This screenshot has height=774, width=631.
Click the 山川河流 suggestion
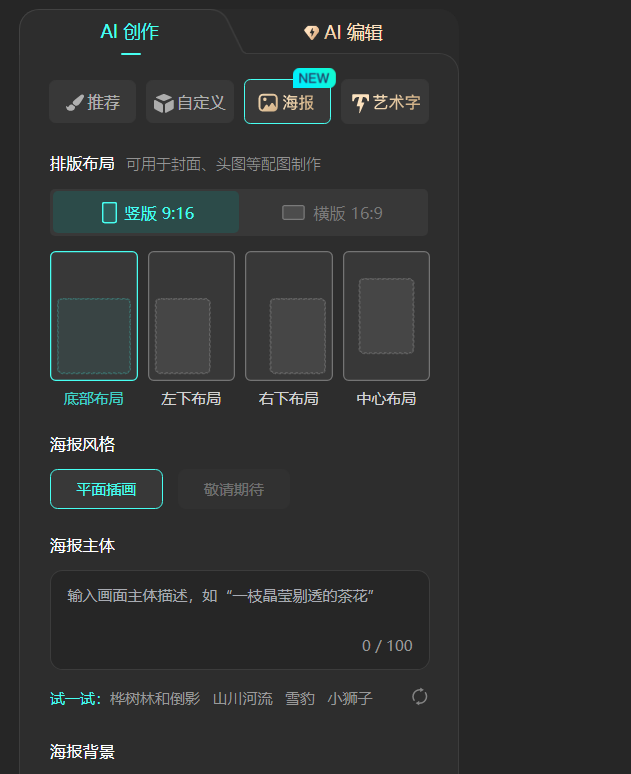coord(242,698)
